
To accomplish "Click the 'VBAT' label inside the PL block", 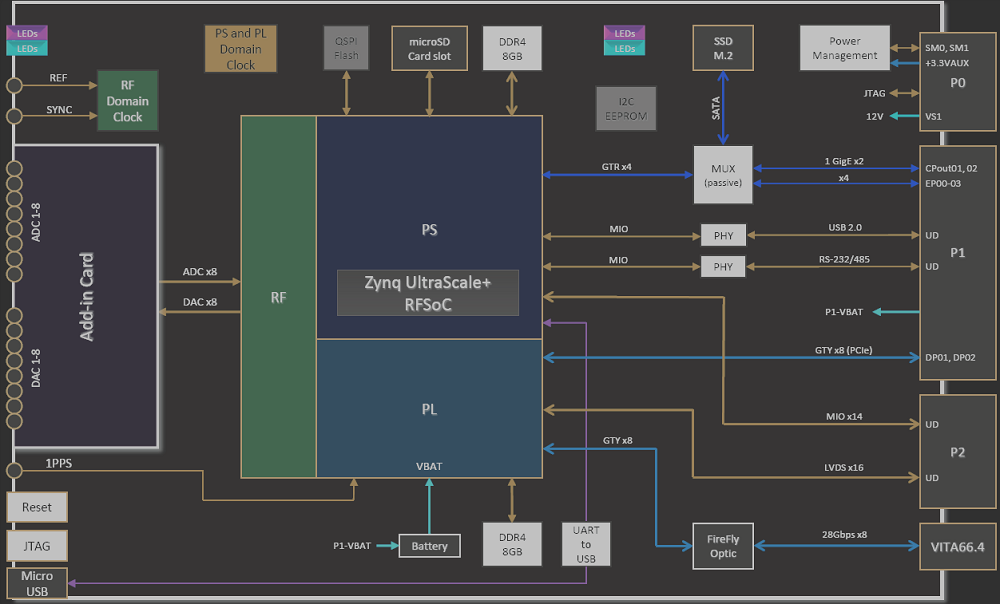I will tap(429, 467).
